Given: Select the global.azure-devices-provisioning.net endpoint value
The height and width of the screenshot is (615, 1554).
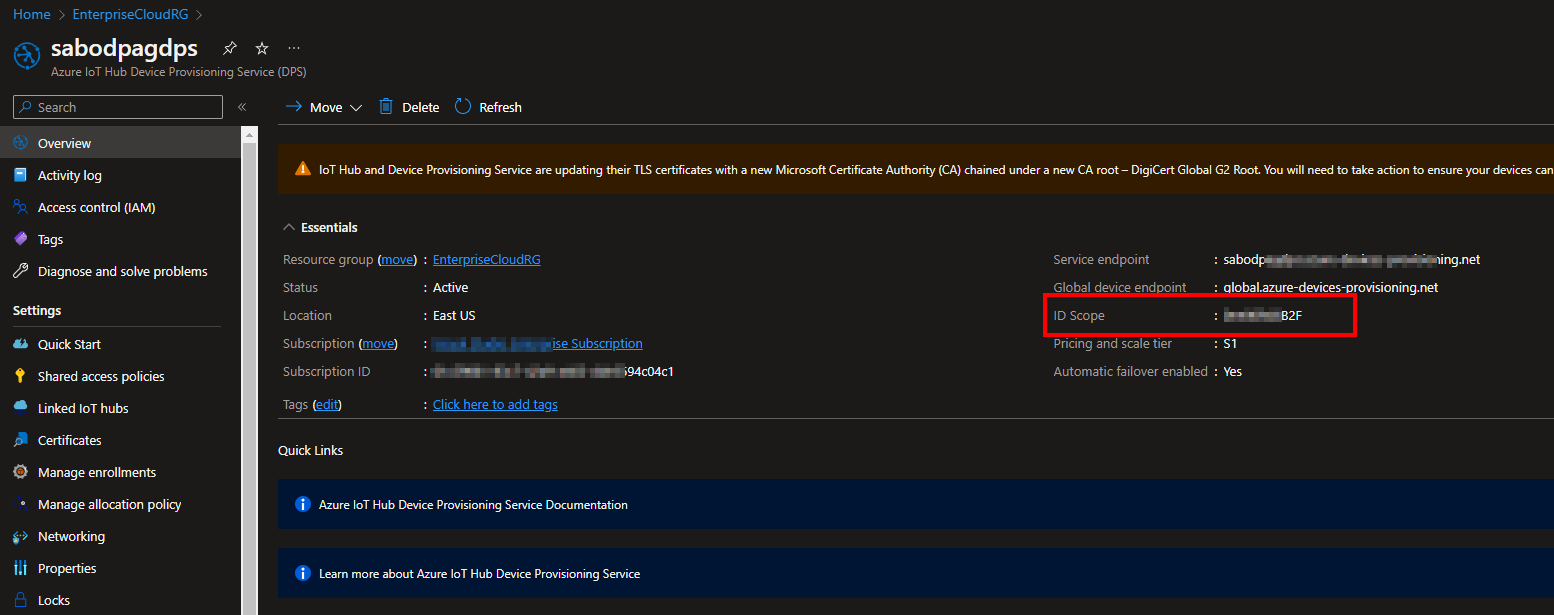Looking at the screenshot, I should click(x=1331, y=287).
